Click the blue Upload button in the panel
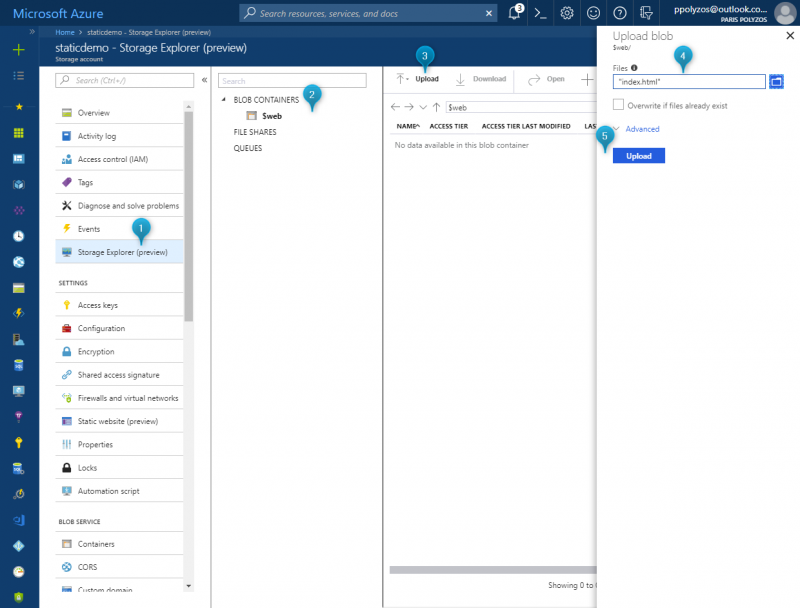The width and height of the screenshot is (800, 608). (638, 155)
